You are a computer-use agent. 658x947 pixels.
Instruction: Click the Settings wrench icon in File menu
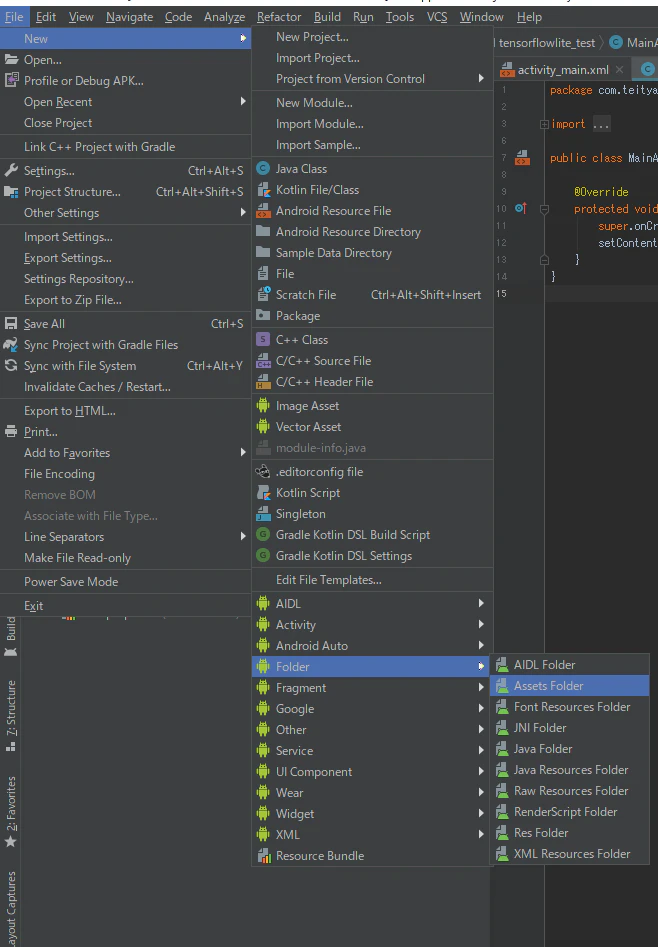click(11, 171)
